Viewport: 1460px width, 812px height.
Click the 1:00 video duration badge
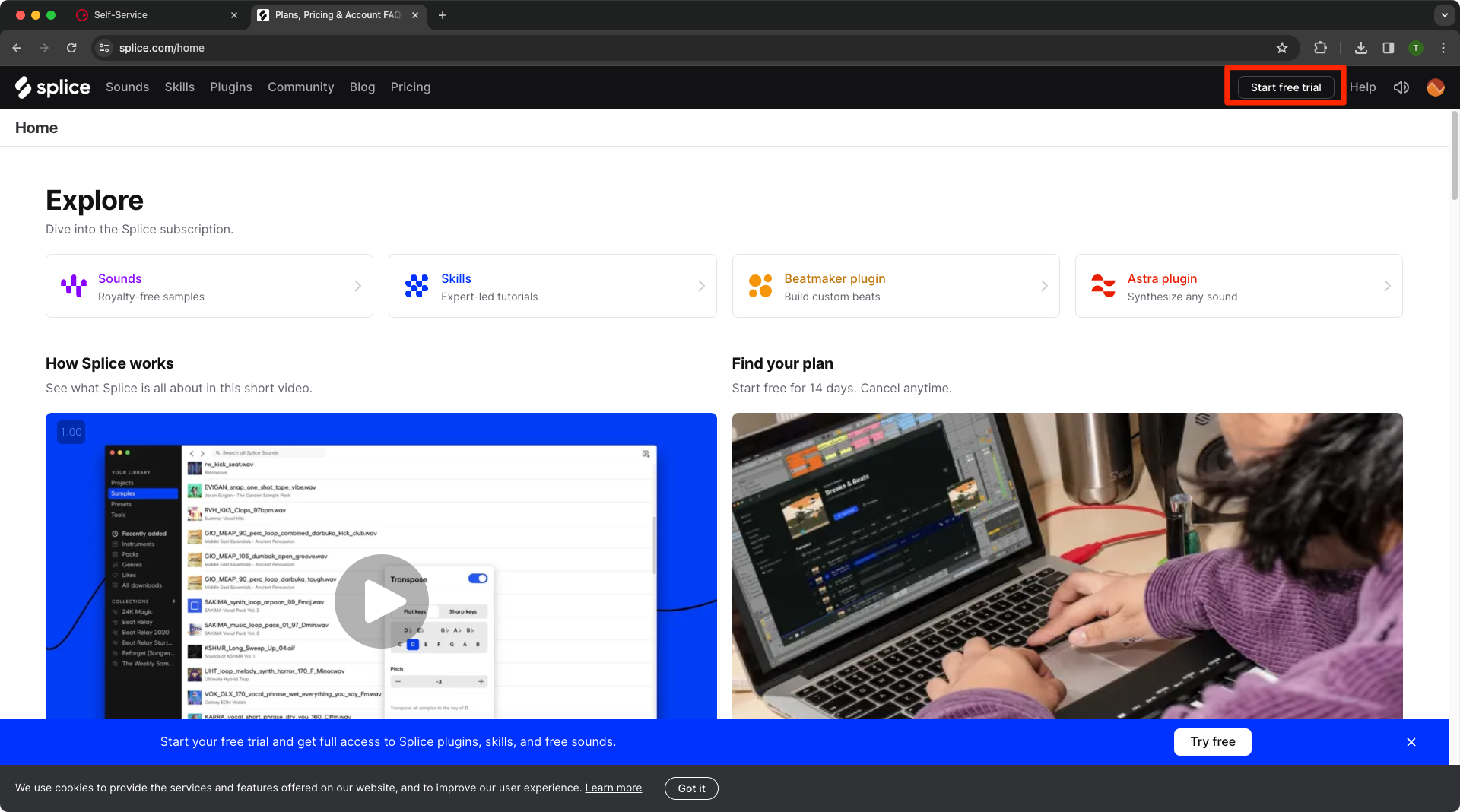[x=71, y=432]
